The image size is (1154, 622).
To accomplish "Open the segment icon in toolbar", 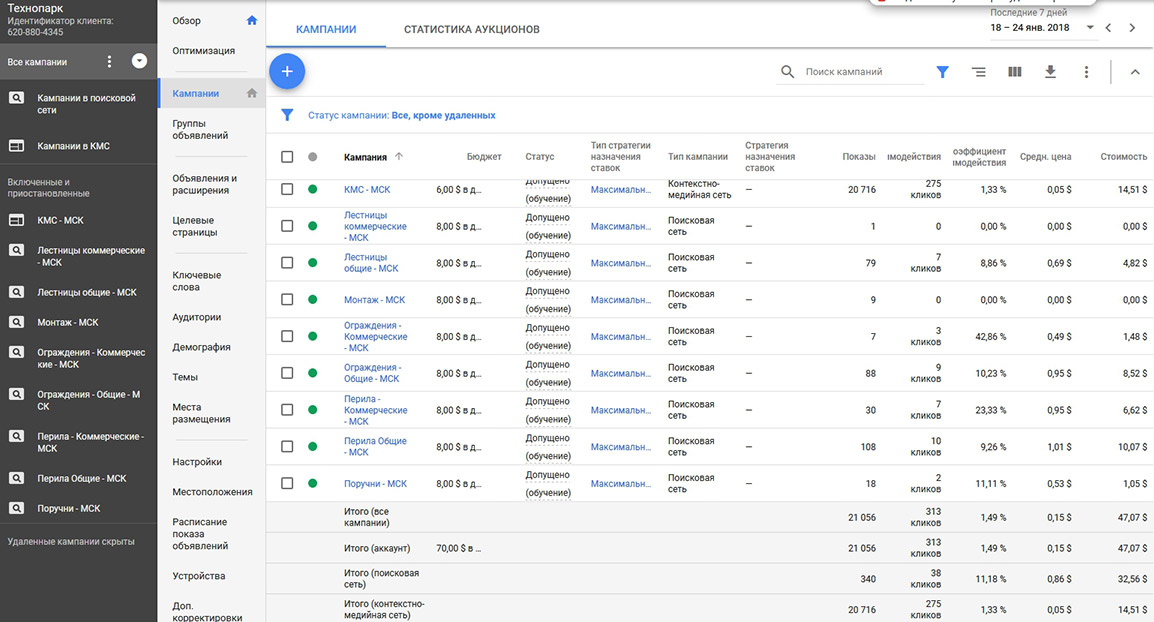I will point(978,72).
